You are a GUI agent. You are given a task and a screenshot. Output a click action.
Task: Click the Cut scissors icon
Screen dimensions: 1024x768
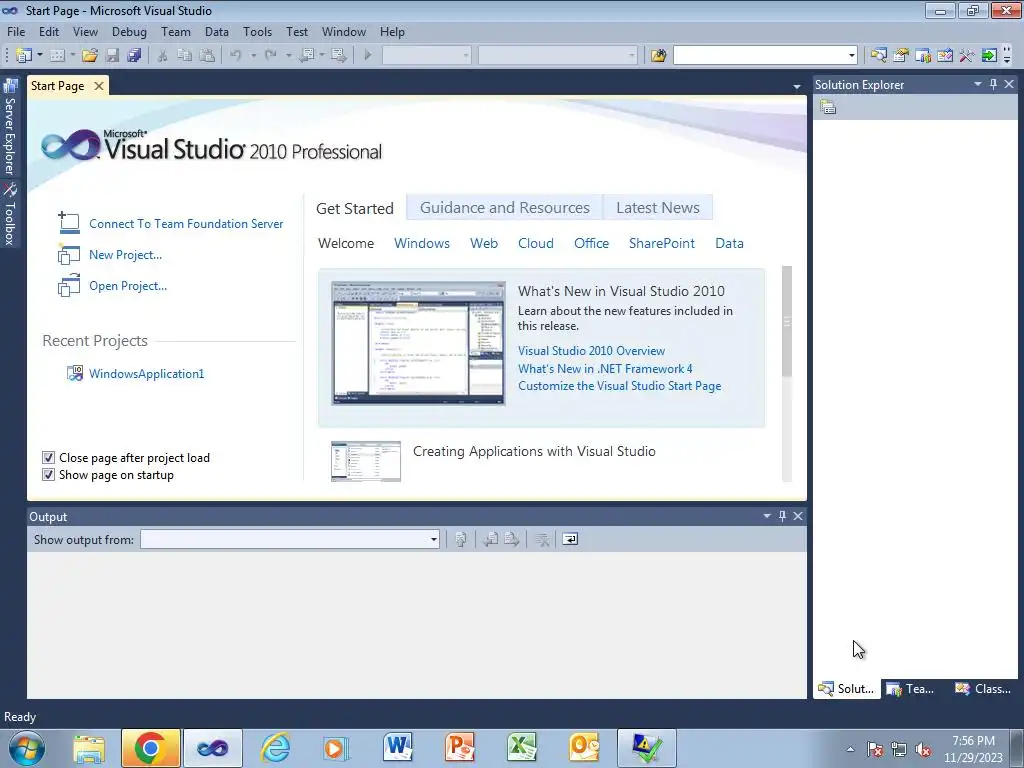pos(163,56)
